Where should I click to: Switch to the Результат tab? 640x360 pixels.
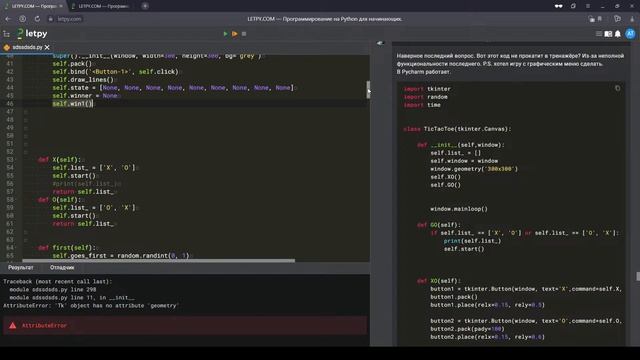21,268
